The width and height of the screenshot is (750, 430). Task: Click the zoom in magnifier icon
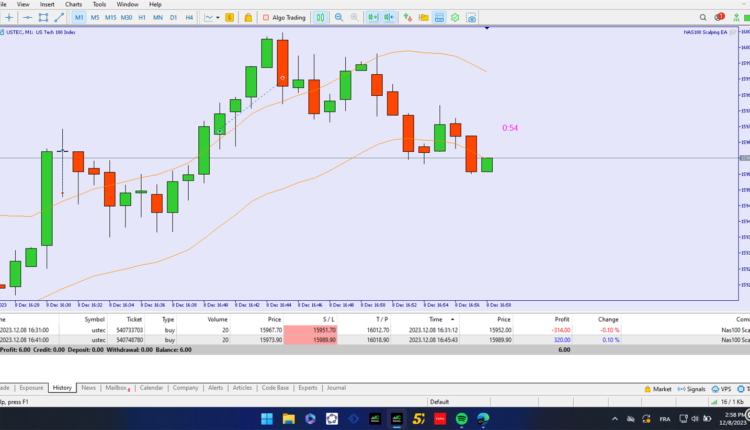340,18
